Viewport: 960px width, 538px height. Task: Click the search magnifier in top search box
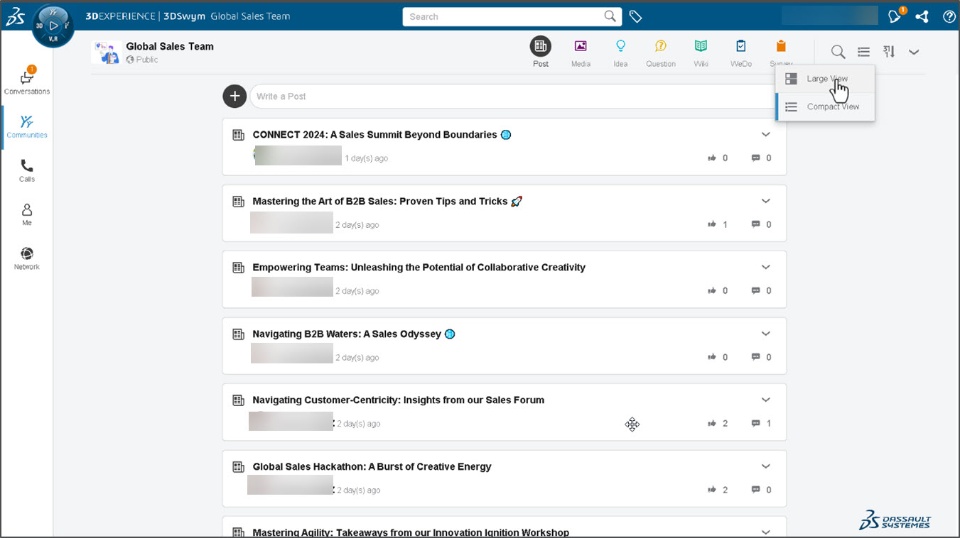click(x=610, y=17)
